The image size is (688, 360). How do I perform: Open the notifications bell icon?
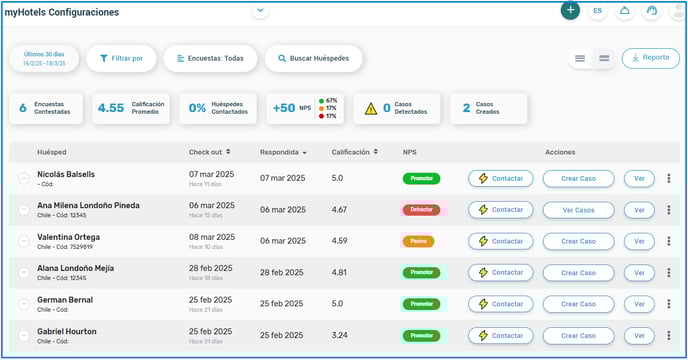(624, 11)
